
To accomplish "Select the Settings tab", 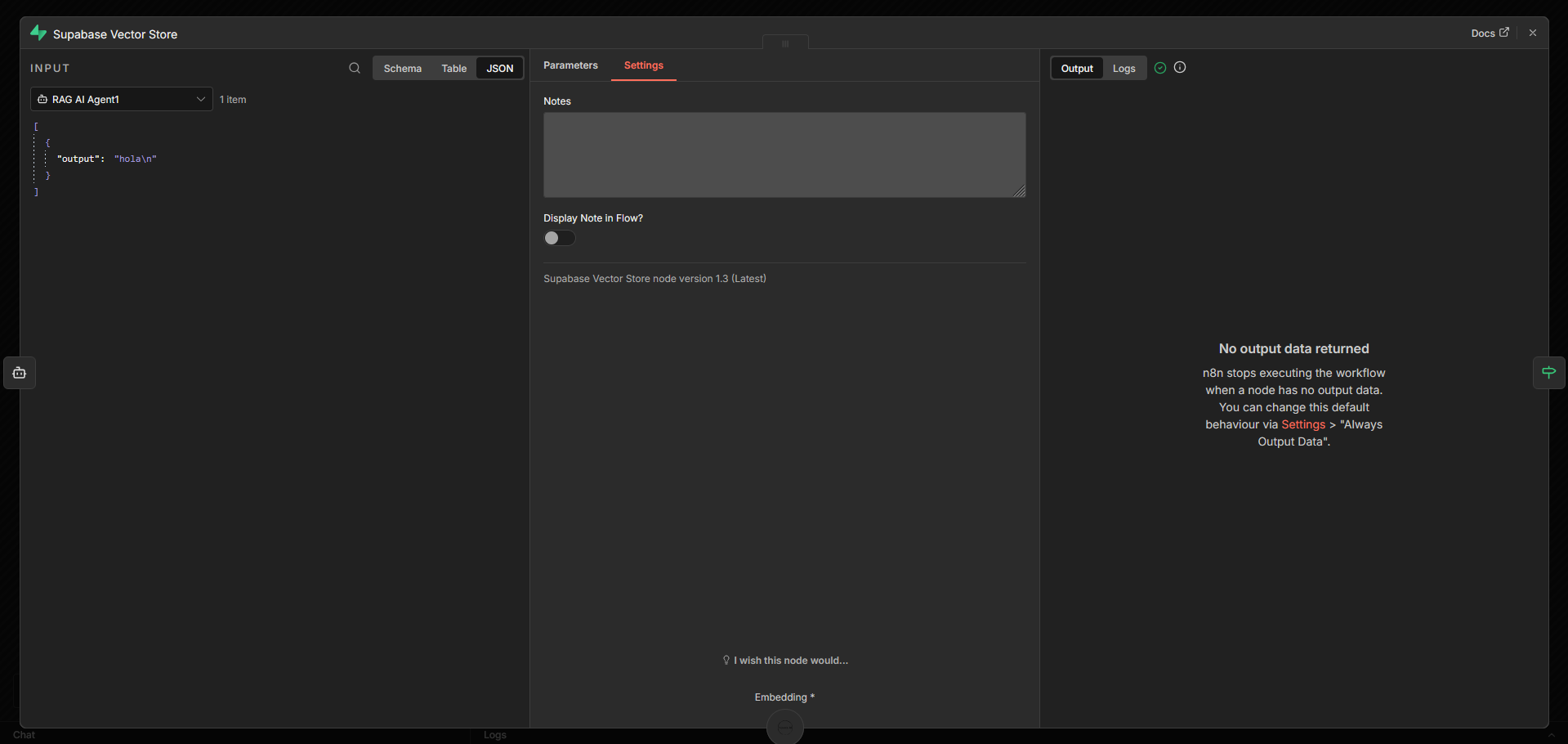I will [644, 65].
